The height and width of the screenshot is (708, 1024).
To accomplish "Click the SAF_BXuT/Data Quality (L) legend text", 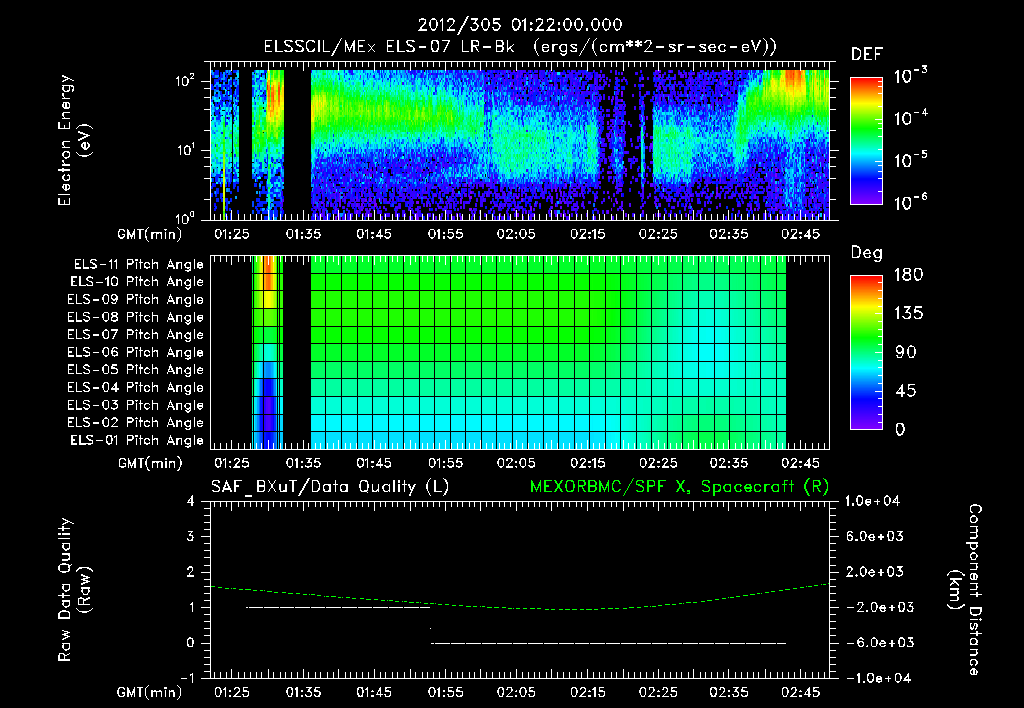I will [330, 487].
